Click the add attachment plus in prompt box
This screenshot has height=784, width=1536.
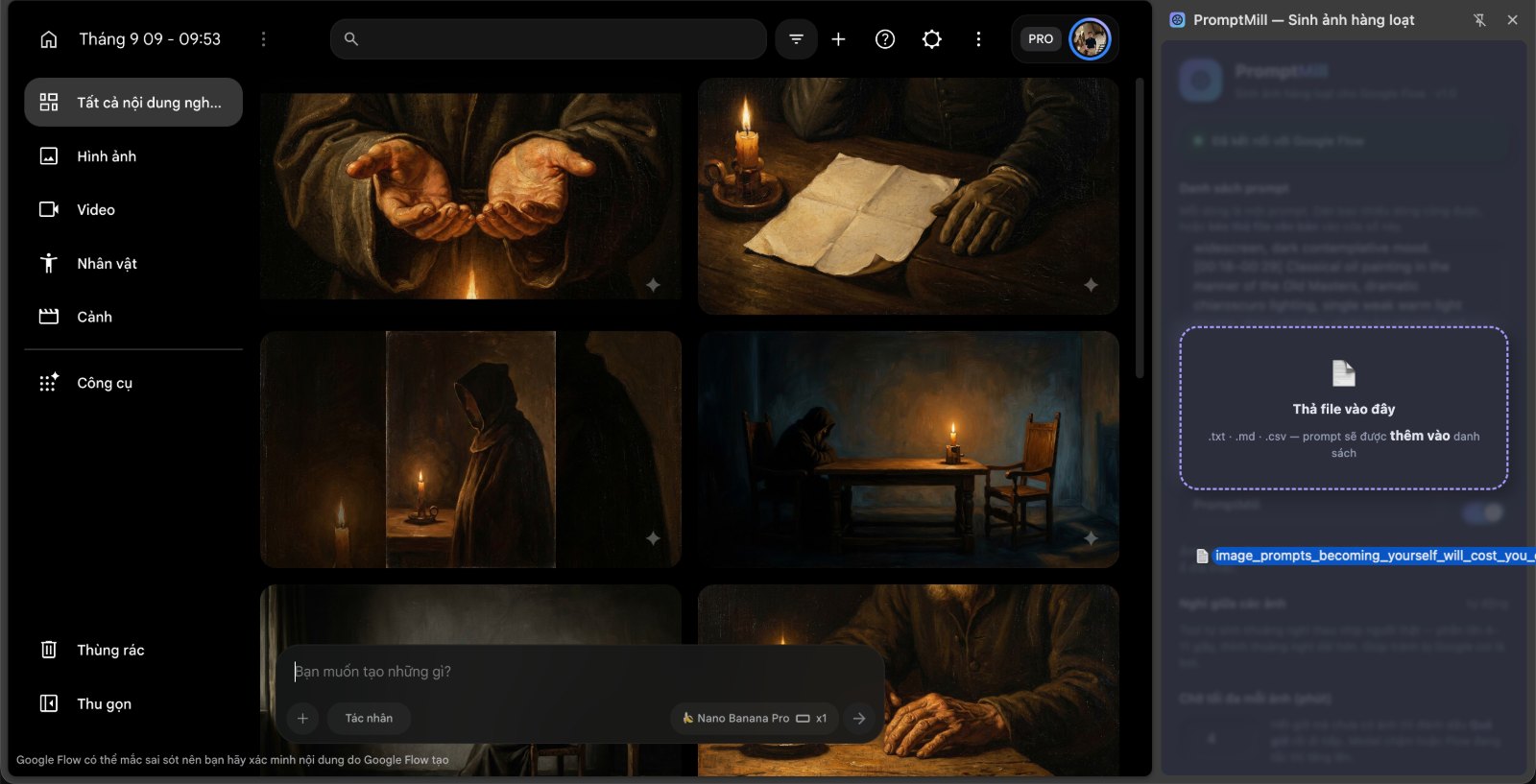(302, 718)
